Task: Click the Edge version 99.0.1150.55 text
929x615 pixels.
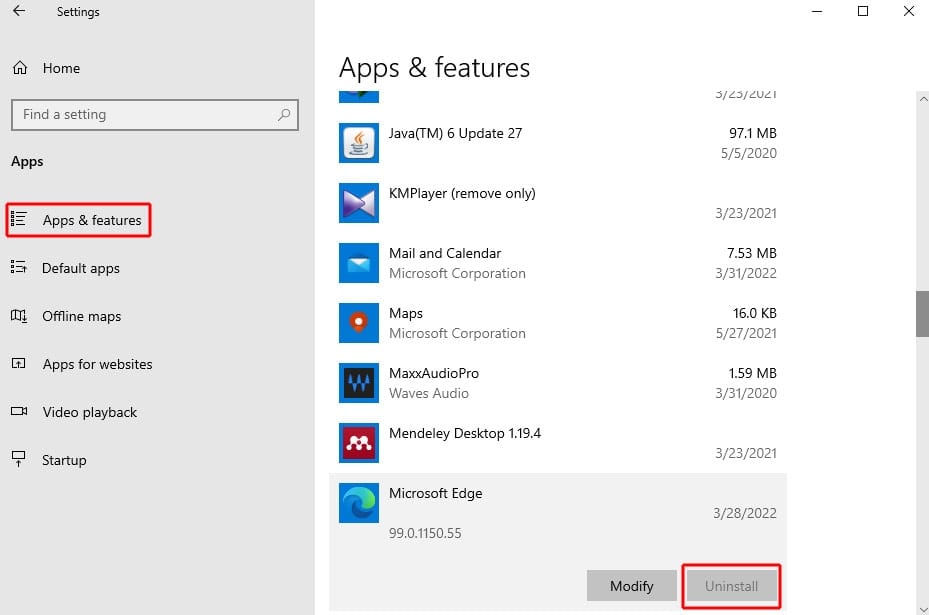Action: pos(425,533)
